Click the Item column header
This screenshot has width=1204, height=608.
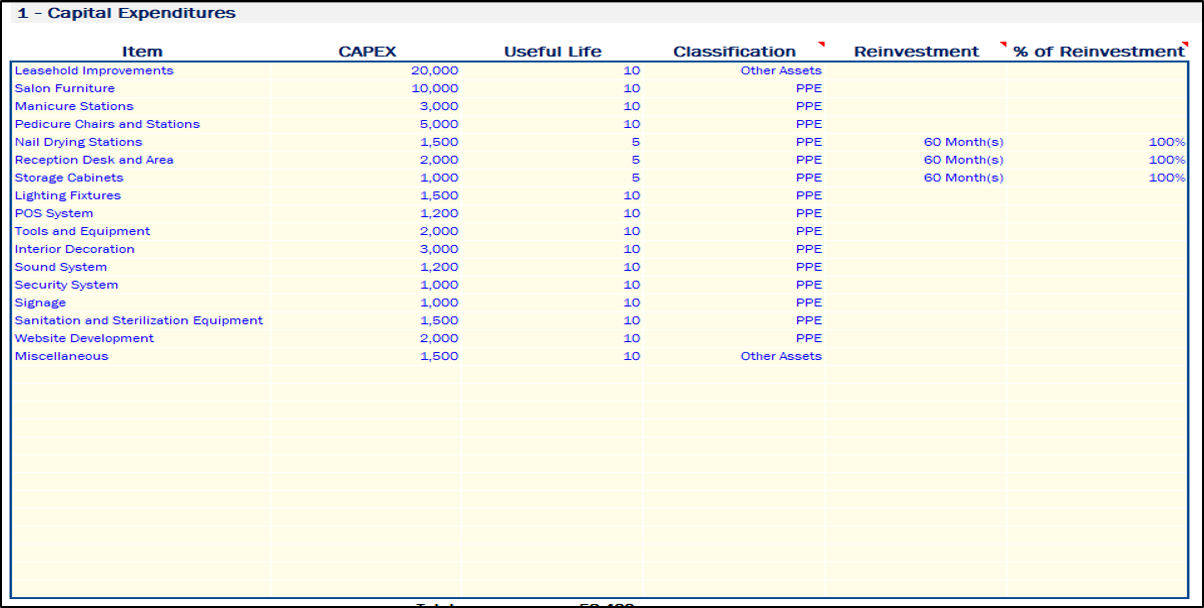(142, 52)
